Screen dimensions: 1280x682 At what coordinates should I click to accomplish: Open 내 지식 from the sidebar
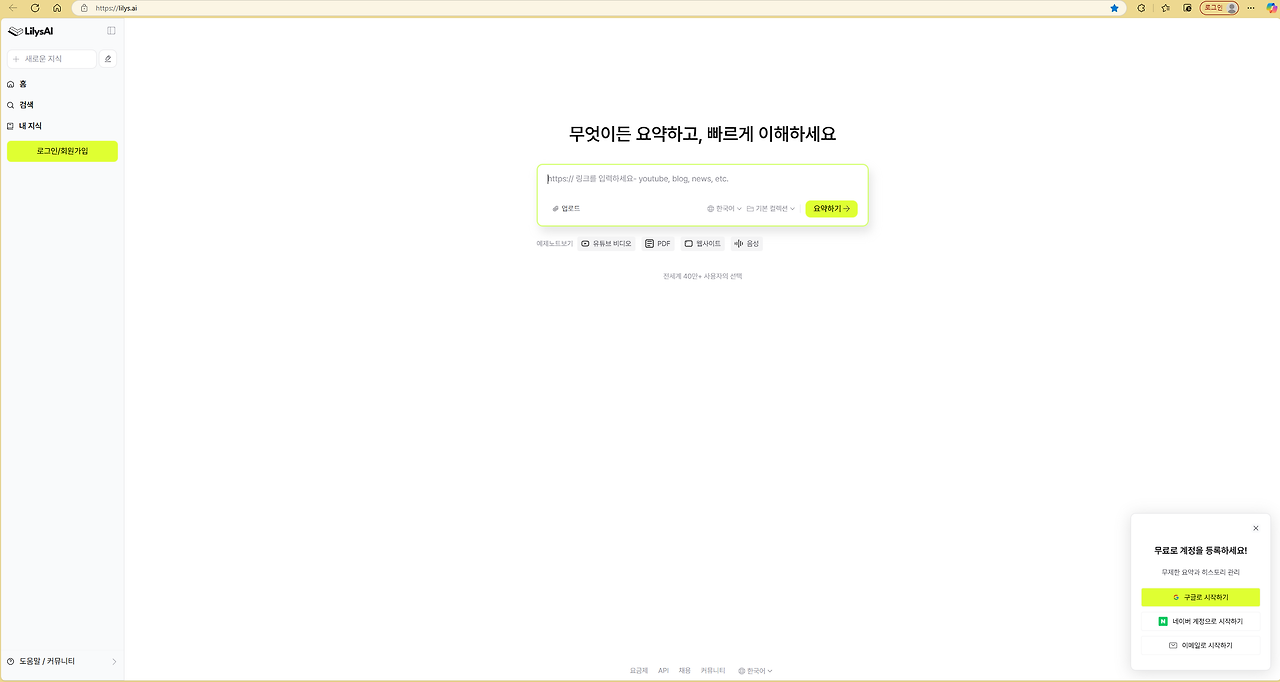pyautogui.click(x=27, y=125)
